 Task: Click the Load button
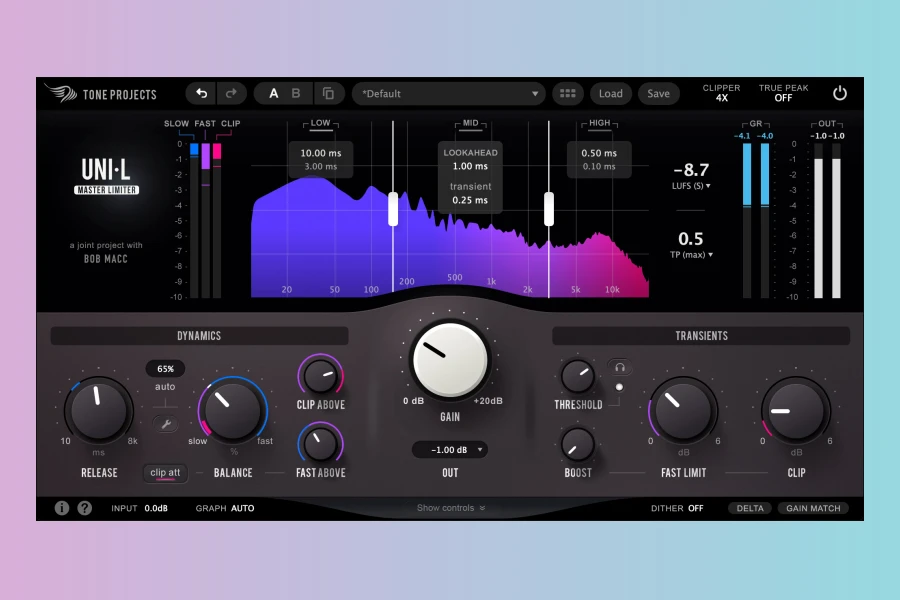coord(611,94)
